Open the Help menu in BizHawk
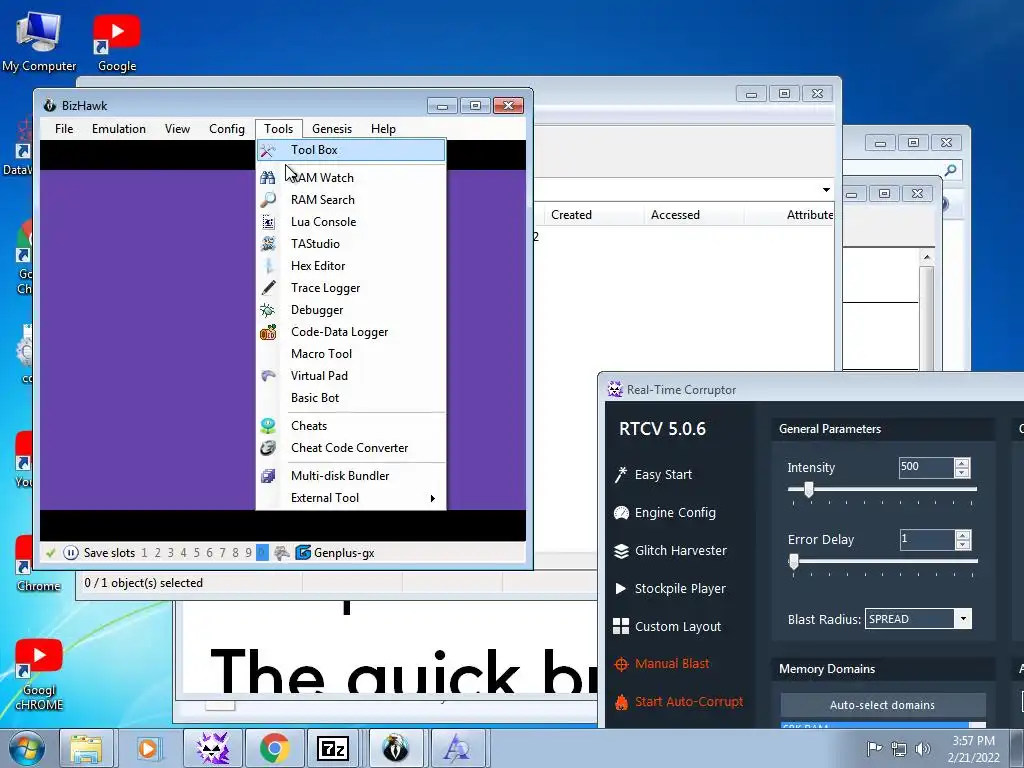The width and height of the screenshot is (1024, 768). coord(383,129)
